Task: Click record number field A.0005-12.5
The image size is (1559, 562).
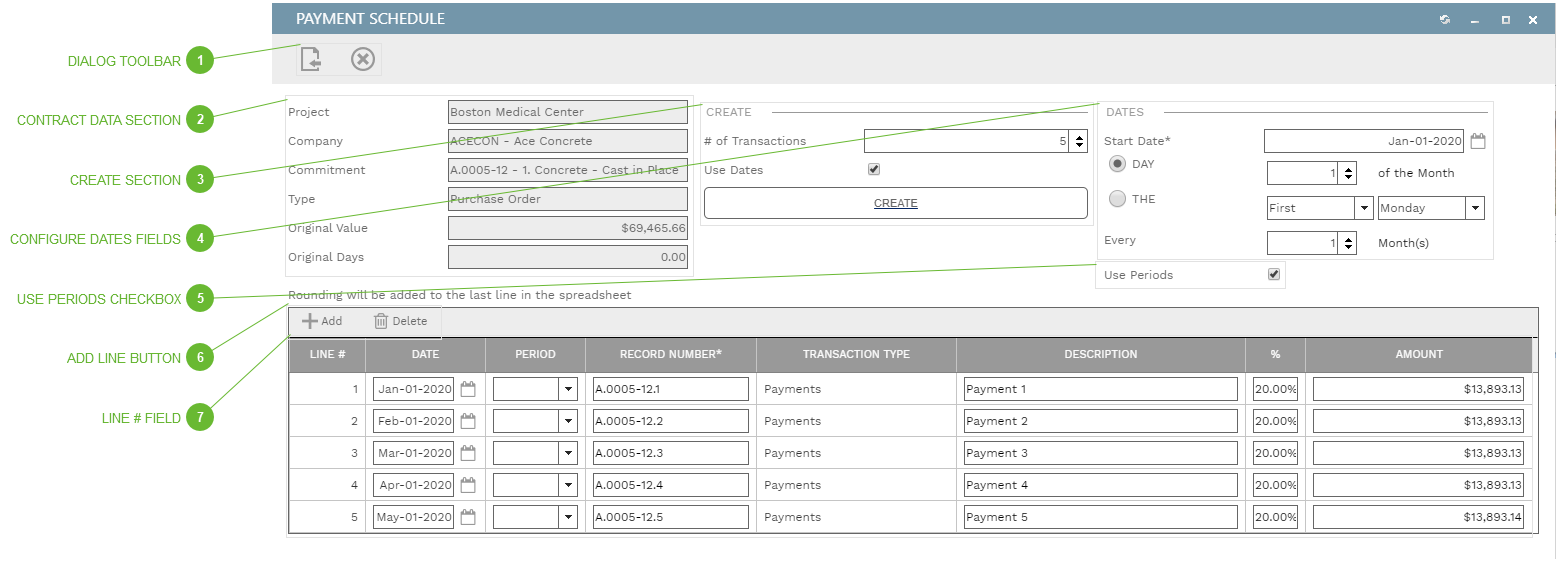Action: point(671,517)
